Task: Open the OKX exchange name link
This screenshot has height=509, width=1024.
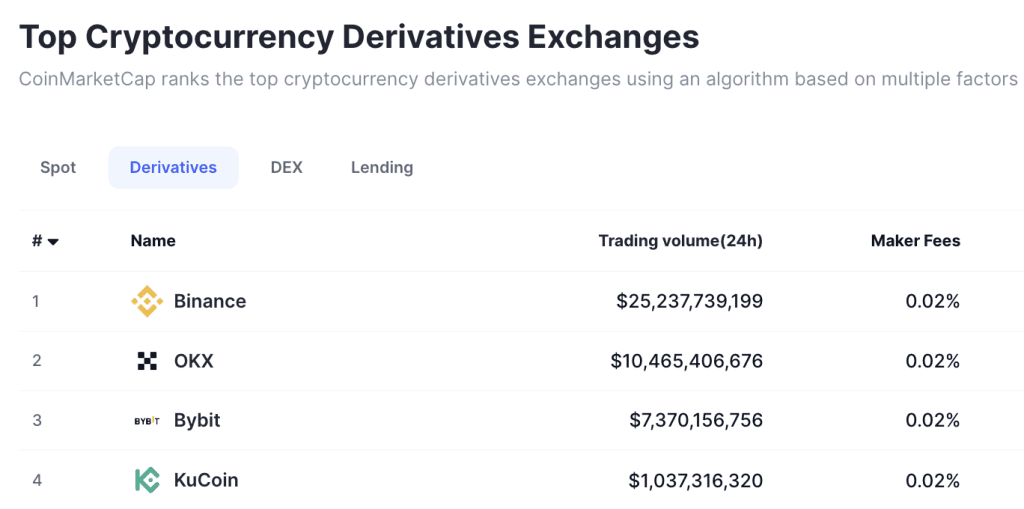Action: tap(193, 361)
